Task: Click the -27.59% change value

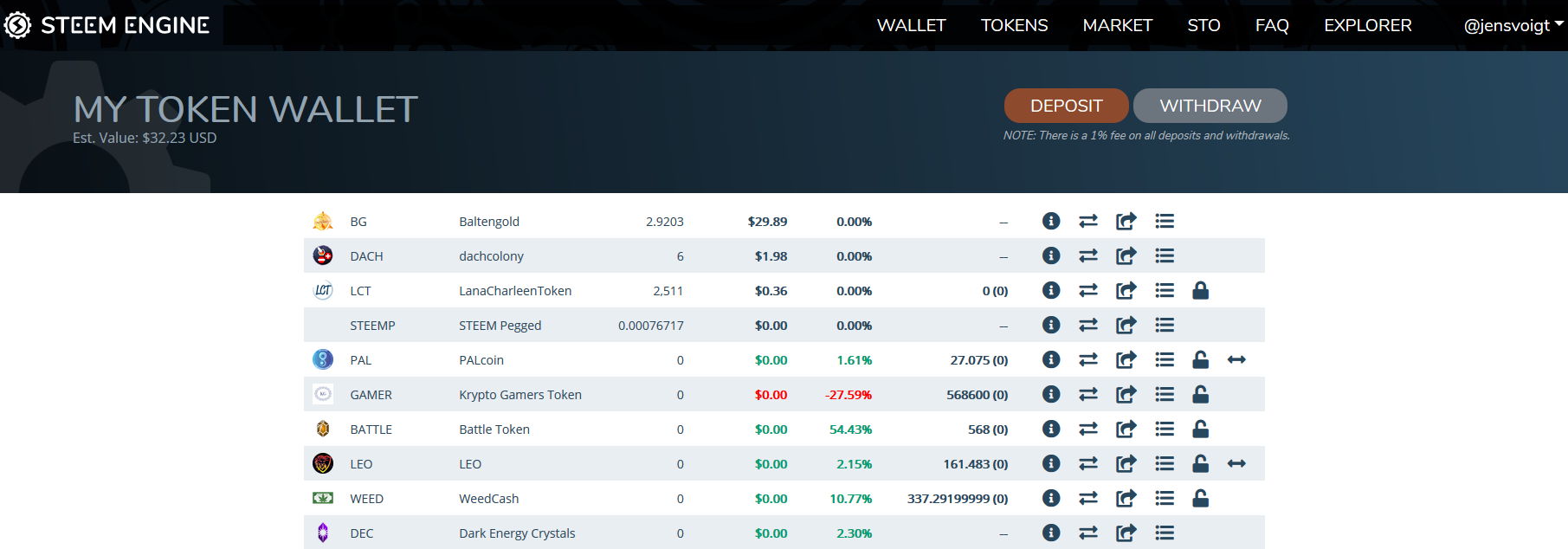Action: click(849, 395)
